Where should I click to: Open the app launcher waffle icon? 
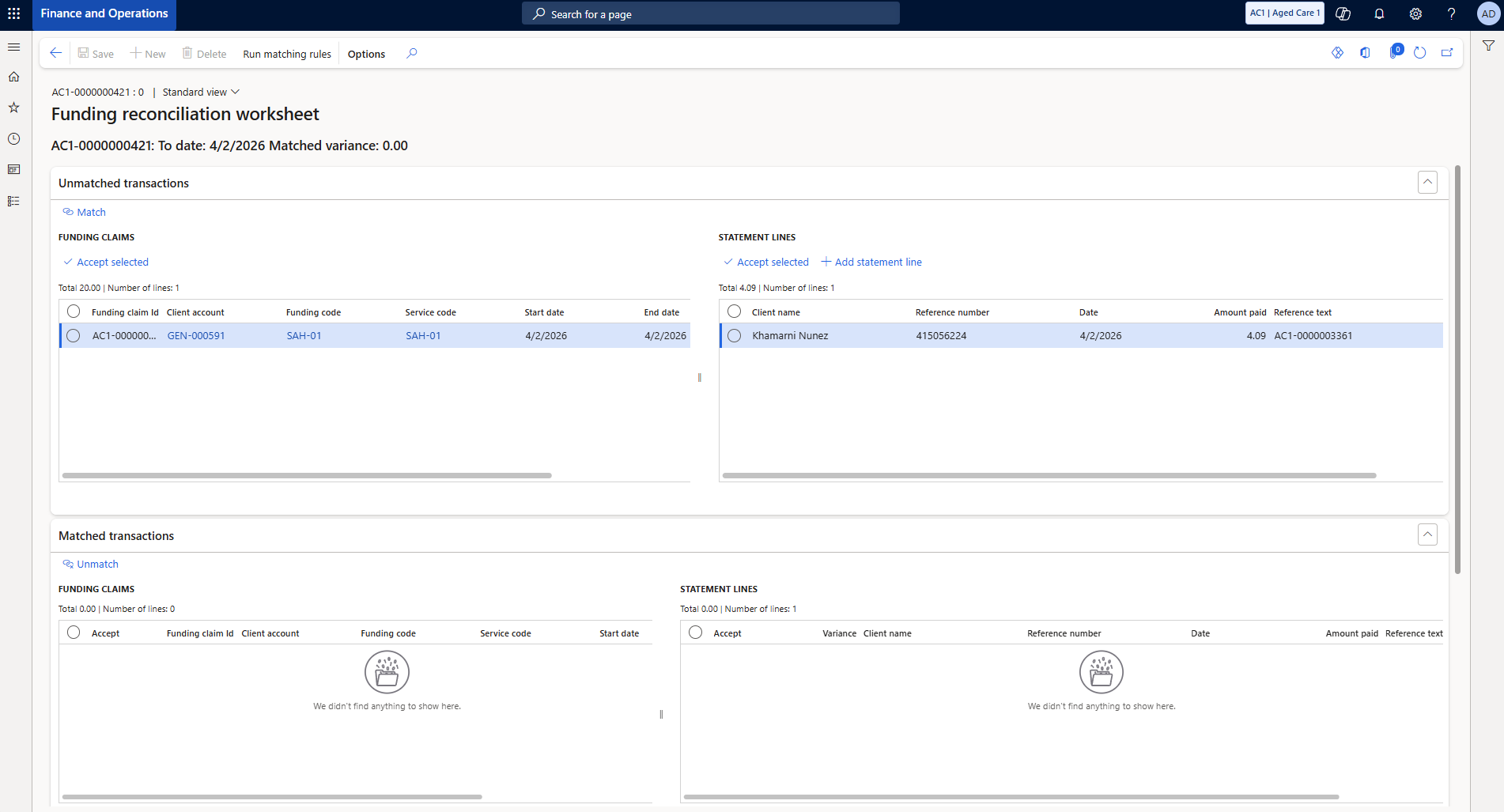pos(14,13)
